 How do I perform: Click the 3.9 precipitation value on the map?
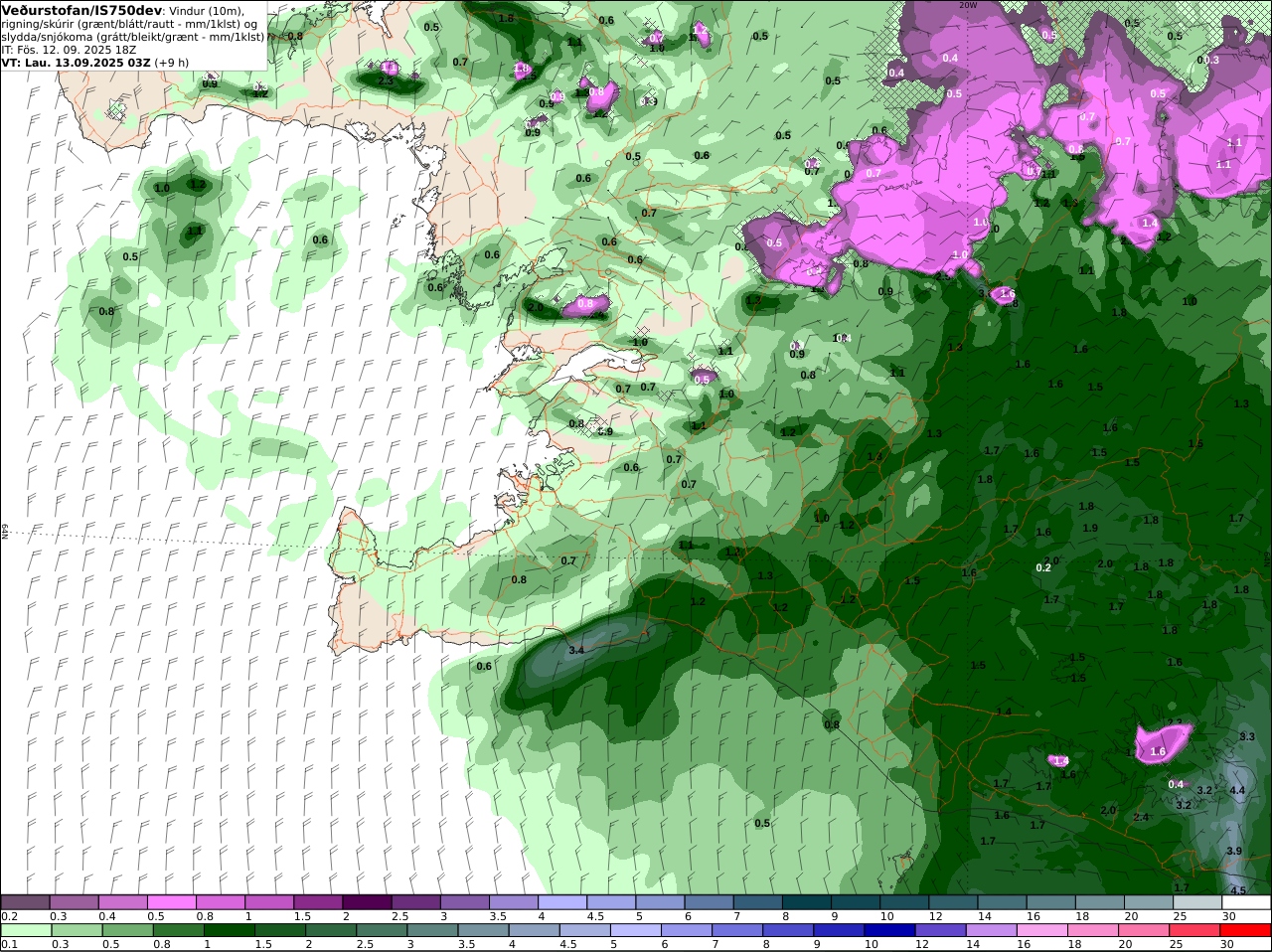[x=1234, y=852]
